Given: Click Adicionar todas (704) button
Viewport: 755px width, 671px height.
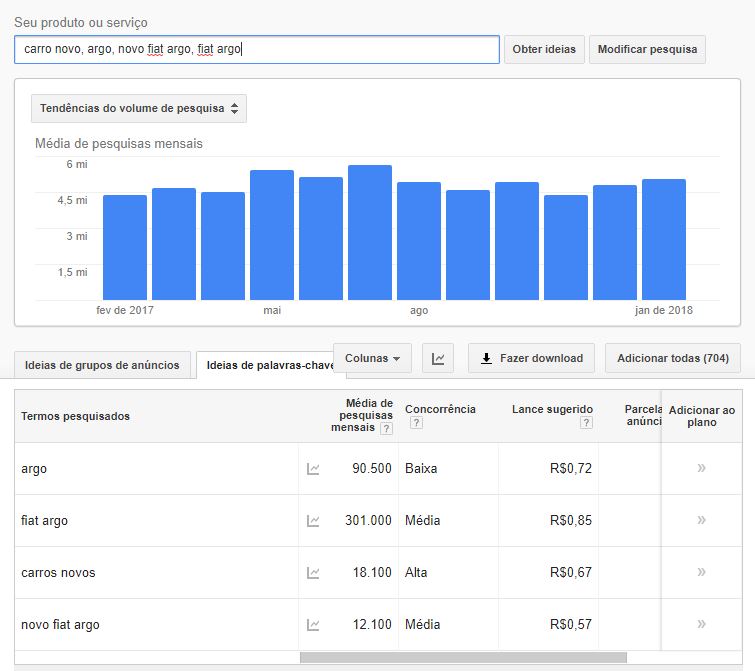Looking at the screenshot, I should pos(673,358).
